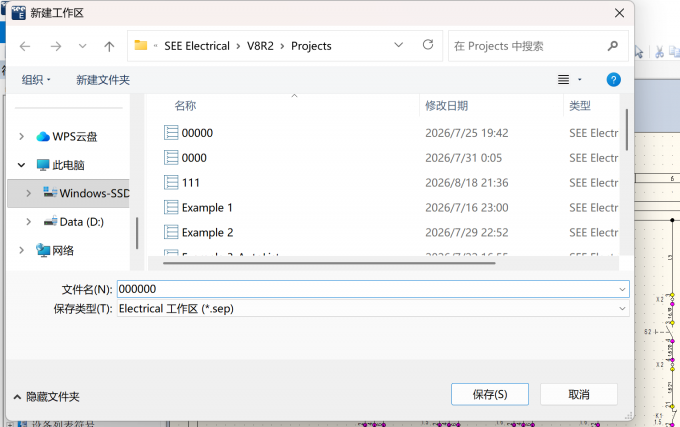Select V8R2 in the address path
680x427 pixels.
[x=260, y=46]
